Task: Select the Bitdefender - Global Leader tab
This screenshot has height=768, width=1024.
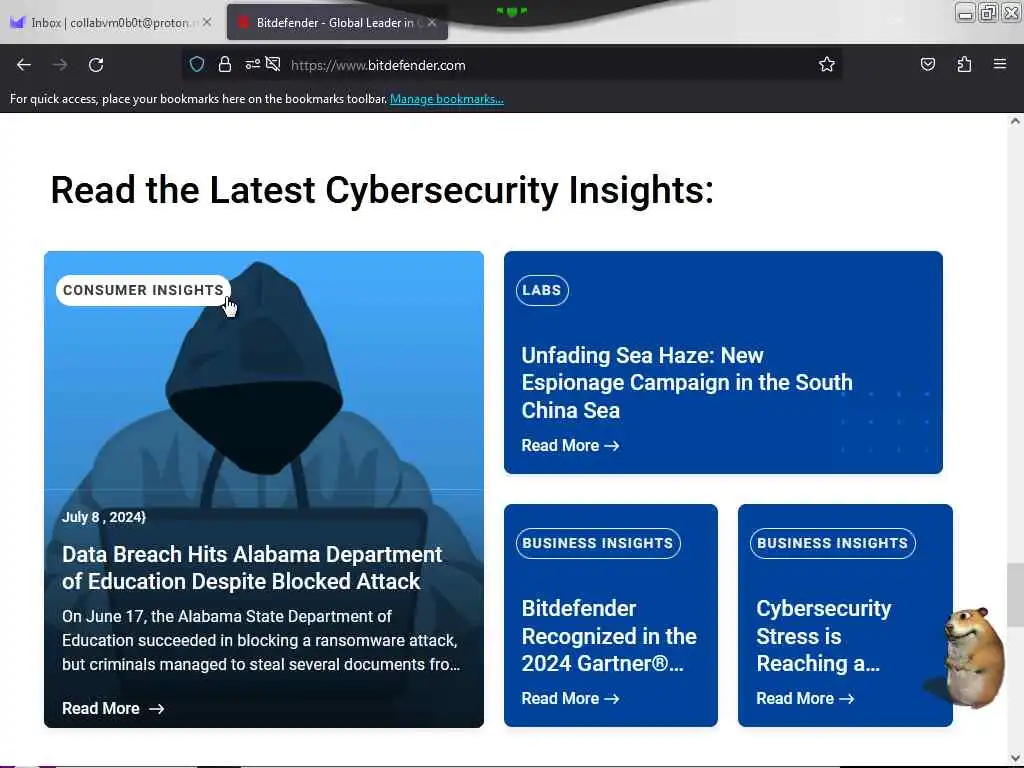Action: 337,22
